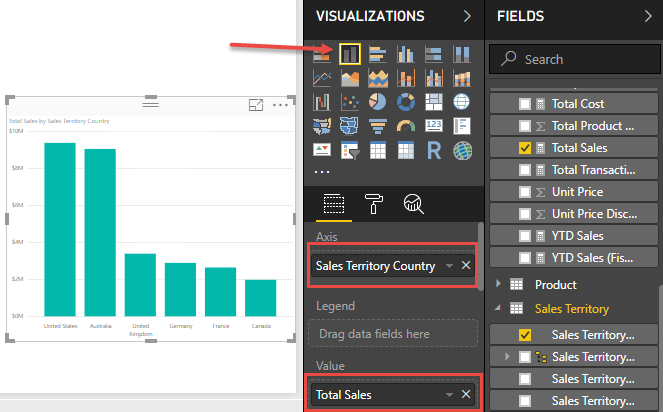Screen dimensions: 663x412
Task: Remove Total Sales from Value well
Action: [x=466, y=395]
